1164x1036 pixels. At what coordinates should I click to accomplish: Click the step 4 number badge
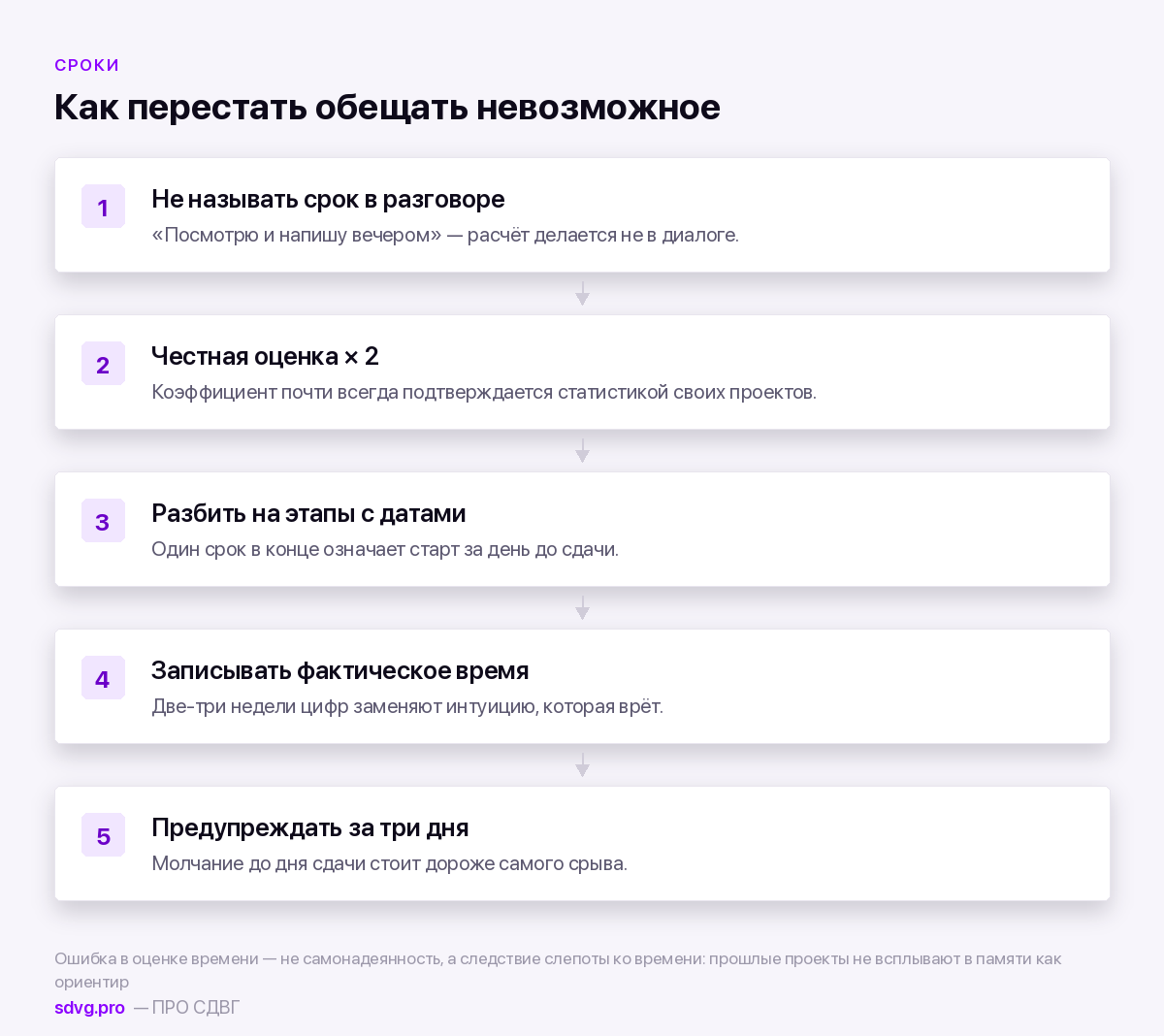click(x=103, y=678)
